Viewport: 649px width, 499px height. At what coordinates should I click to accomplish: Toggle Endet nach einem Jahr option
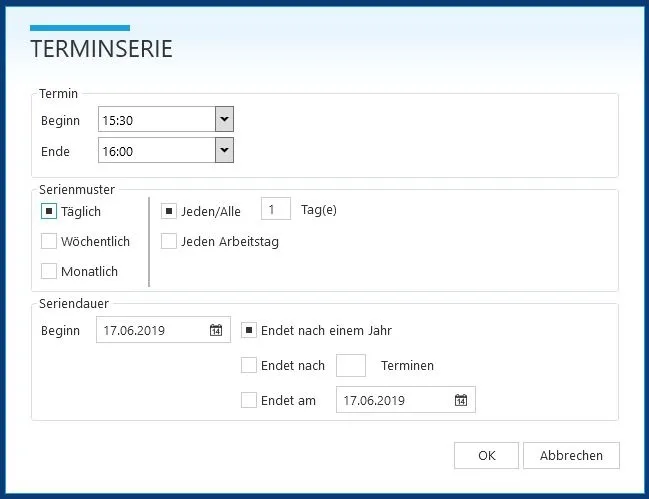(249, 330)
